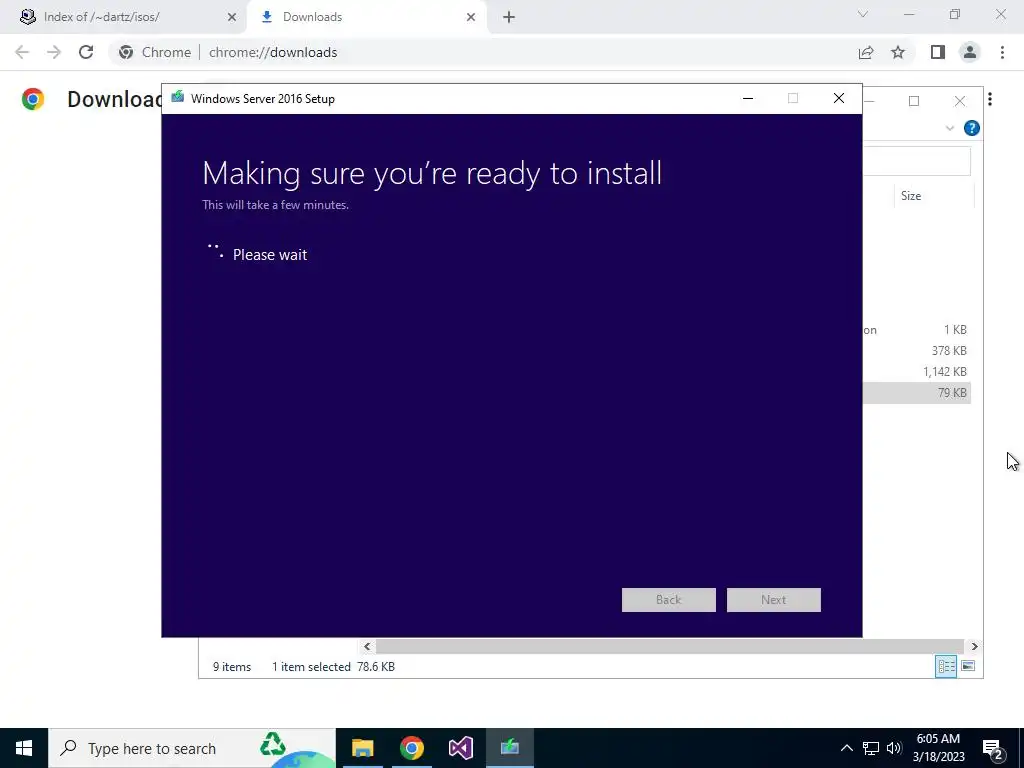Reload the Downloads page
Screen dimensions: 1024x768
pos(86,52)
